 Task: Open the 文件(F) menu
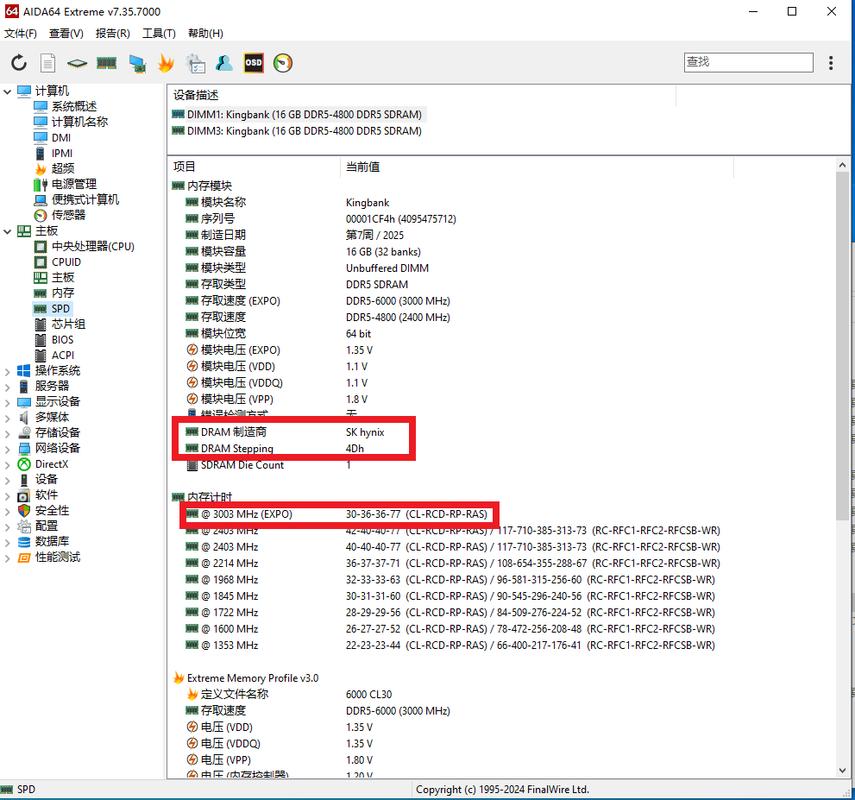coord(20,33)
